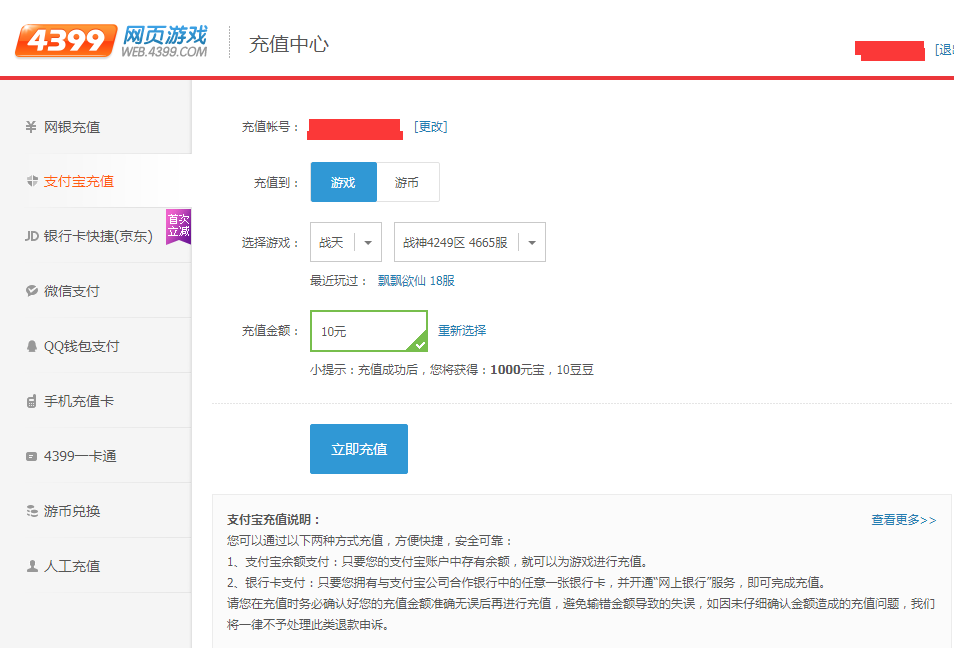Click the shield icon beside 支付宝充值
Image resolution: width=954 pixels, height=648 pixels.
point(31,181)
